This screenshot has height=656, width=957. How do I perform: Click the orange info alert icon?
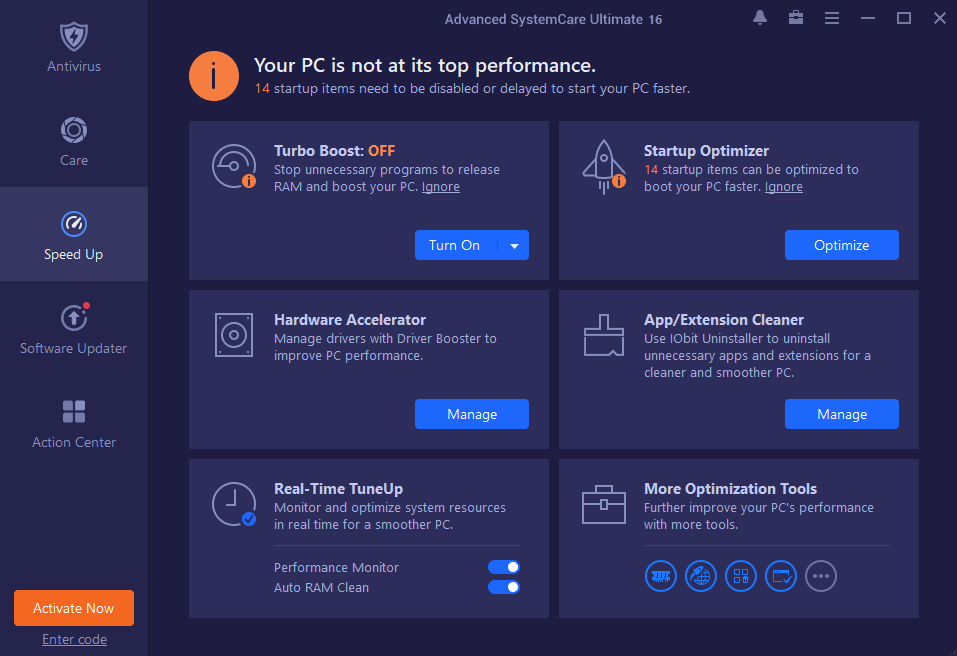pyautogui.click(x=214, y=76)
